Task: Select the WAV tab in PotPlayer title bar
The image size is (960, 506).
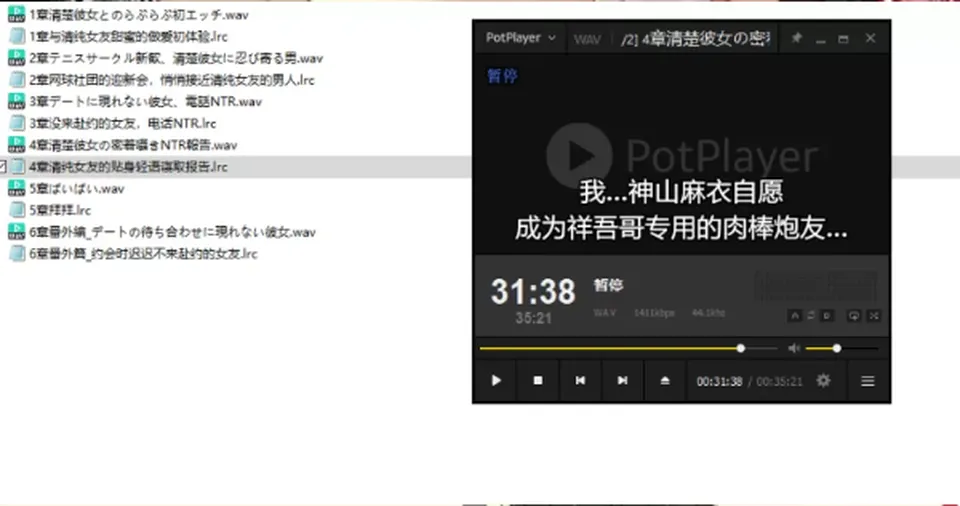Action: [x=587, y=40]
